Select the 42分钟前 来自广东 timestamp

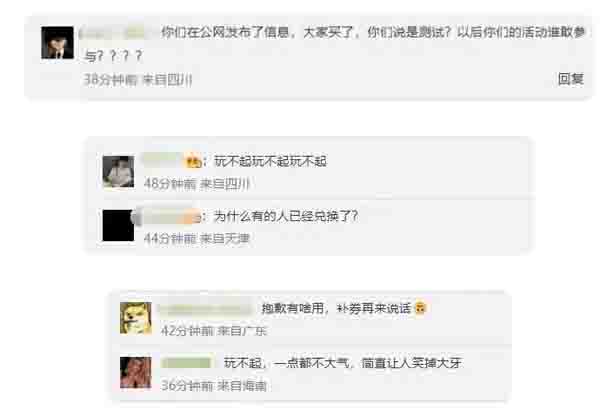tap(214, 331)
